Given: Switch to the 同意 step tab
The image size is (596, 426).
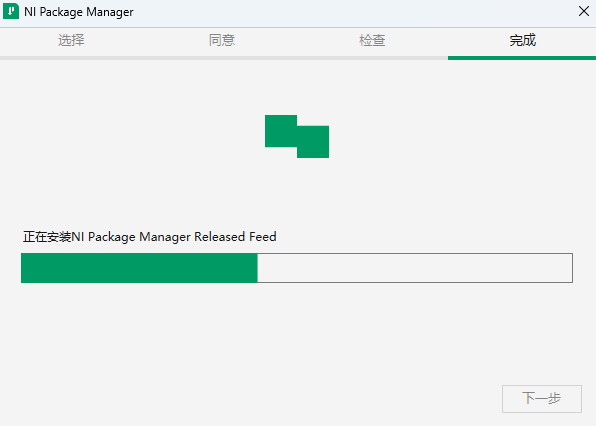Looking at the screenshot, I should click(x=222, y=40).
